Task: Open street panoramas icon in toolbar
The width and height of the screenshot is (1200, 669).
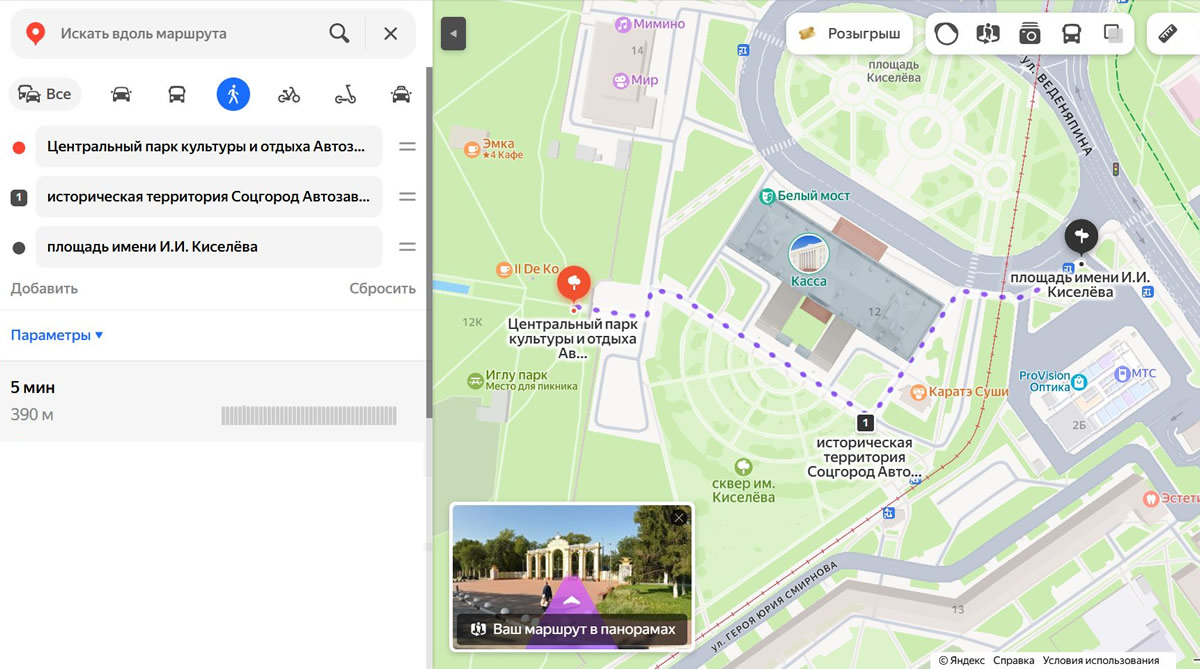Action: (x=987, y=34)
